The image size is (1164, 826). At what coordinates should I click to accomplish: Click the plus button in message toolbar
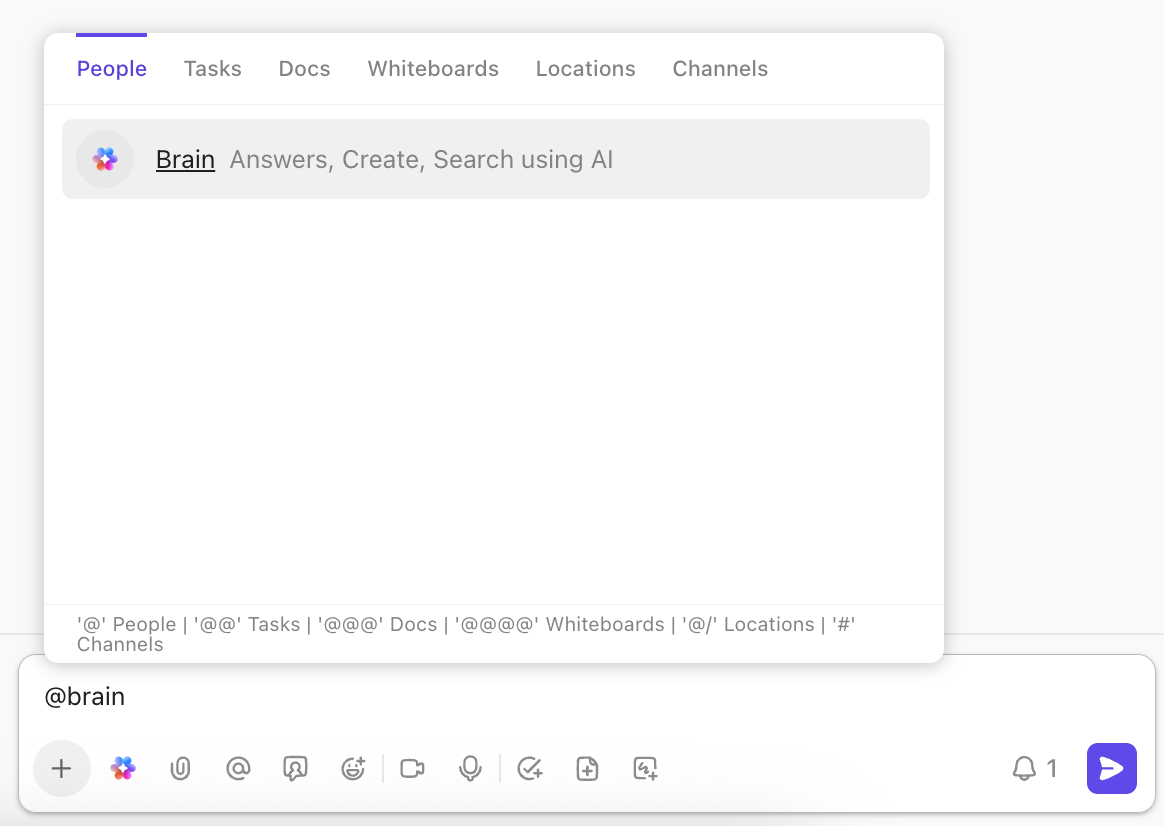click(62, 768)
